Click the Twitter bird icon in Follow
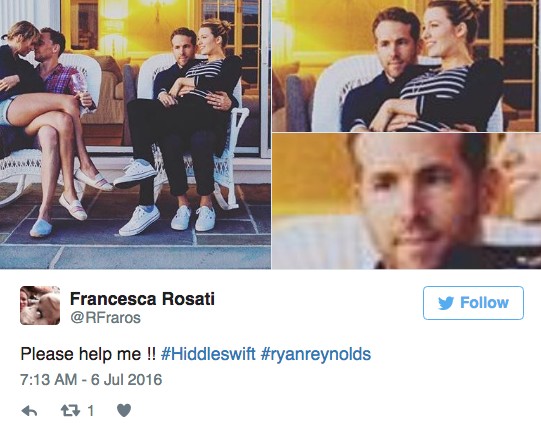Viewport: 541px width, 424px height. 446,303
